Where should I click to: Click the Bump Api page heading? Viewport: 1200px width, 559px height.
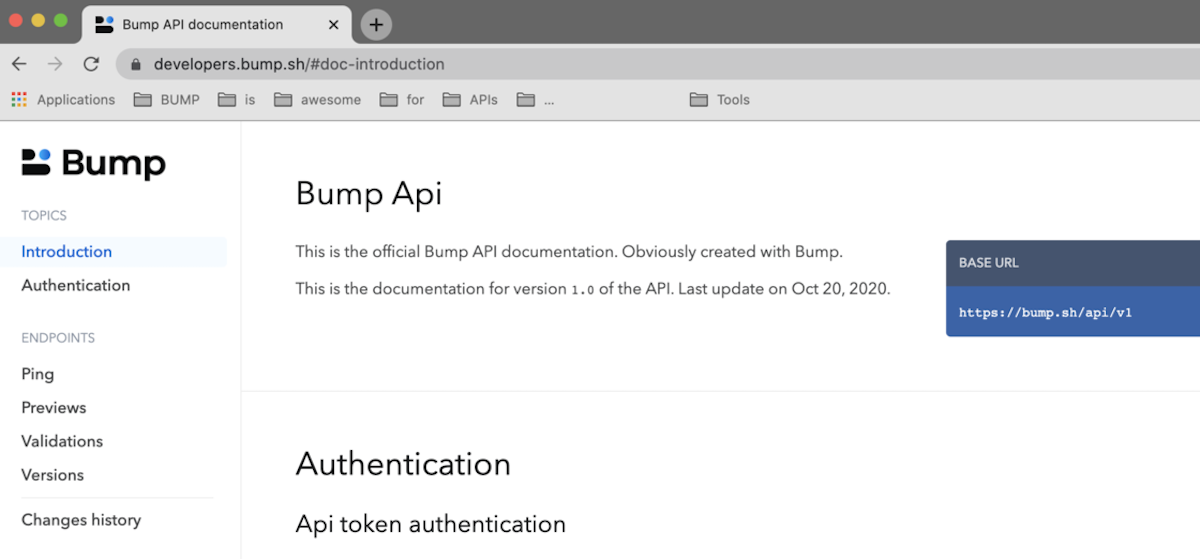tap(369, 193)
